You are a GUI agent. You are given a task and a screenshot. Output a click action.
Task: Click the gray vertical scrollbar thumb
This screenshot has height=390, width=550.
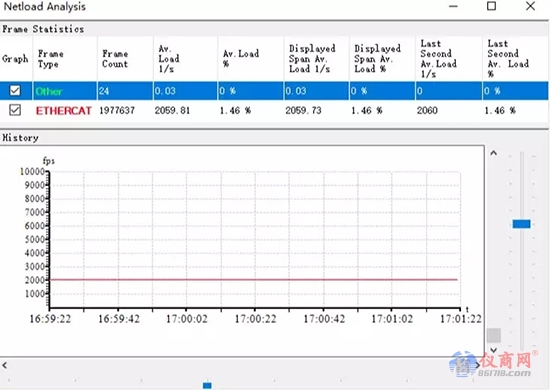coord(494,335)
